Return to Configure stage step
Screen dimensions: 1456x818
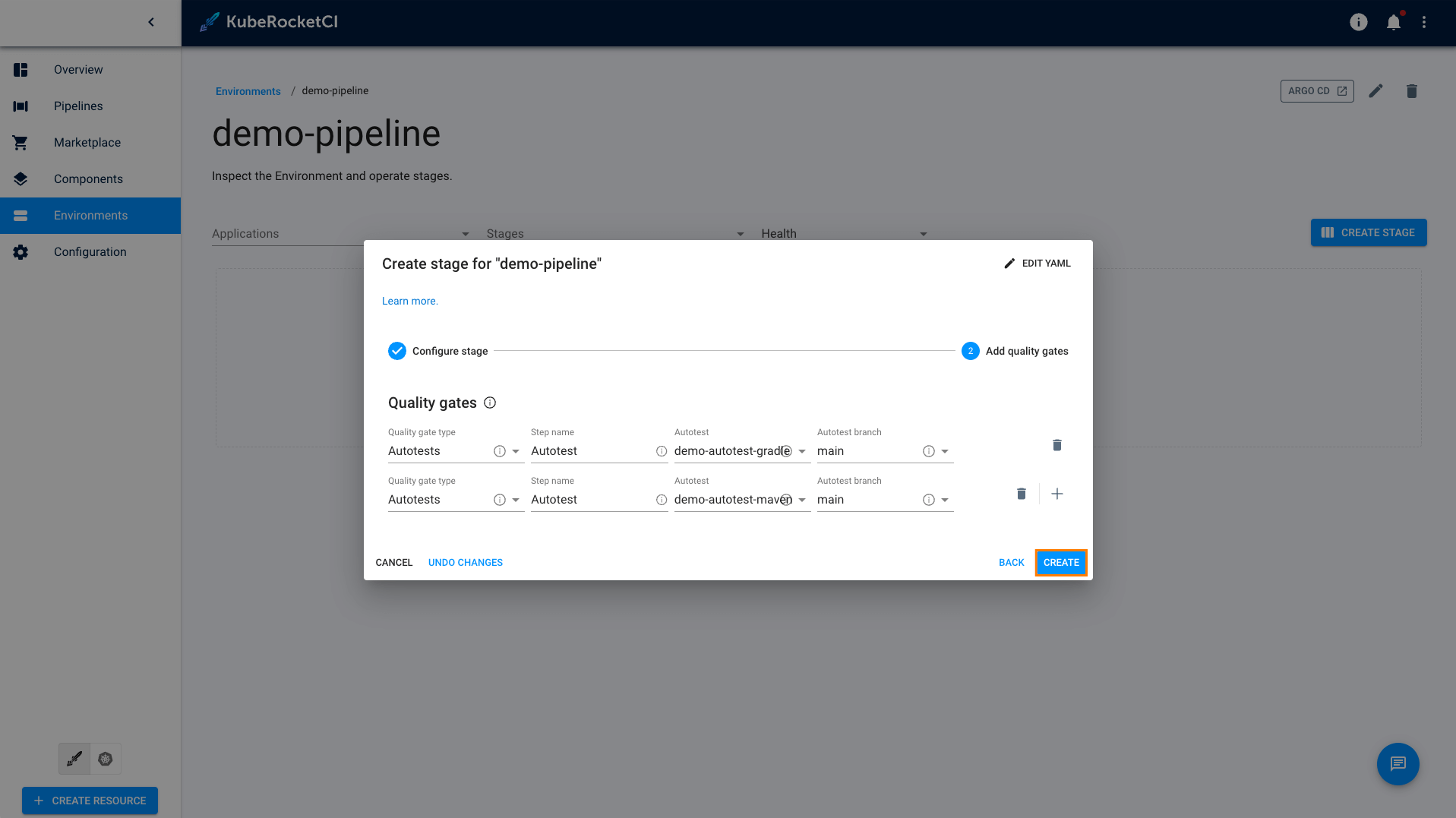[x=1011, y=563]
